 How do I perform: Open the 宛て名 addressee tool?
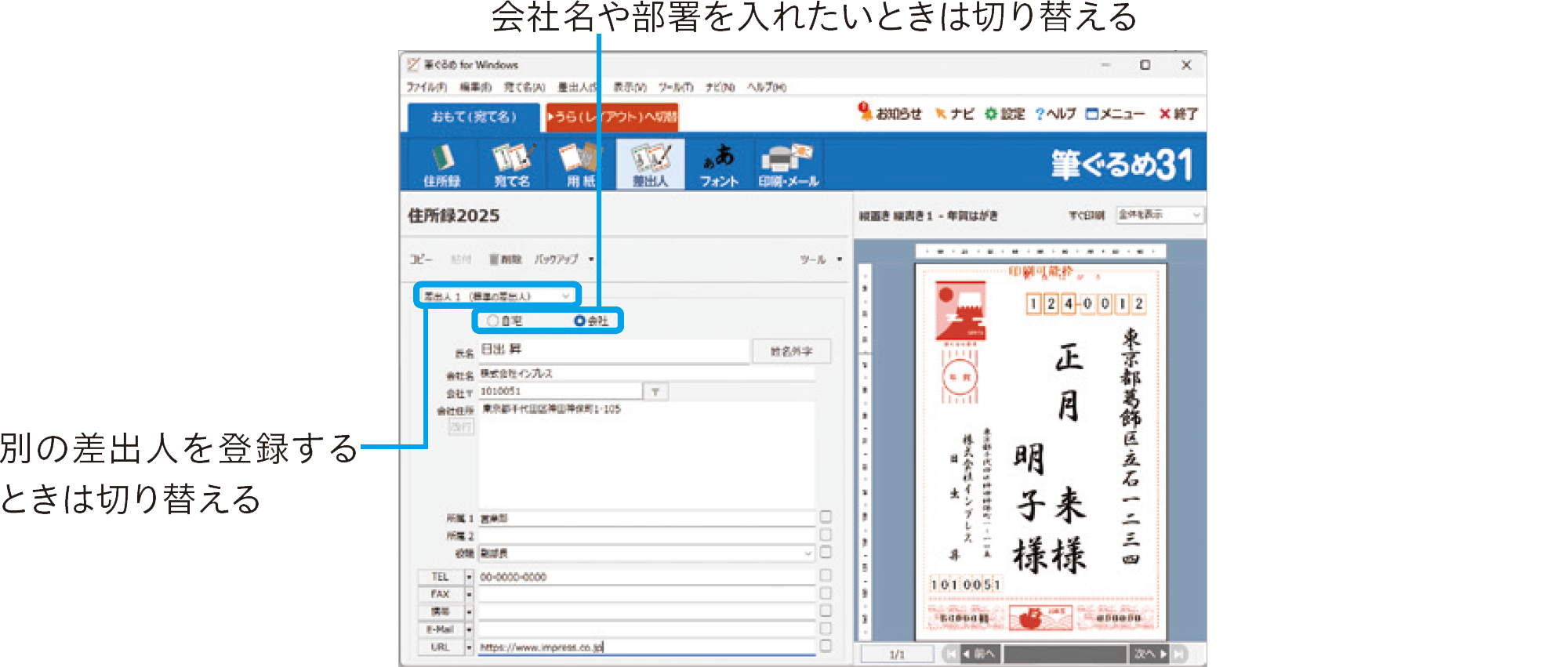click(x=511, y=165)
